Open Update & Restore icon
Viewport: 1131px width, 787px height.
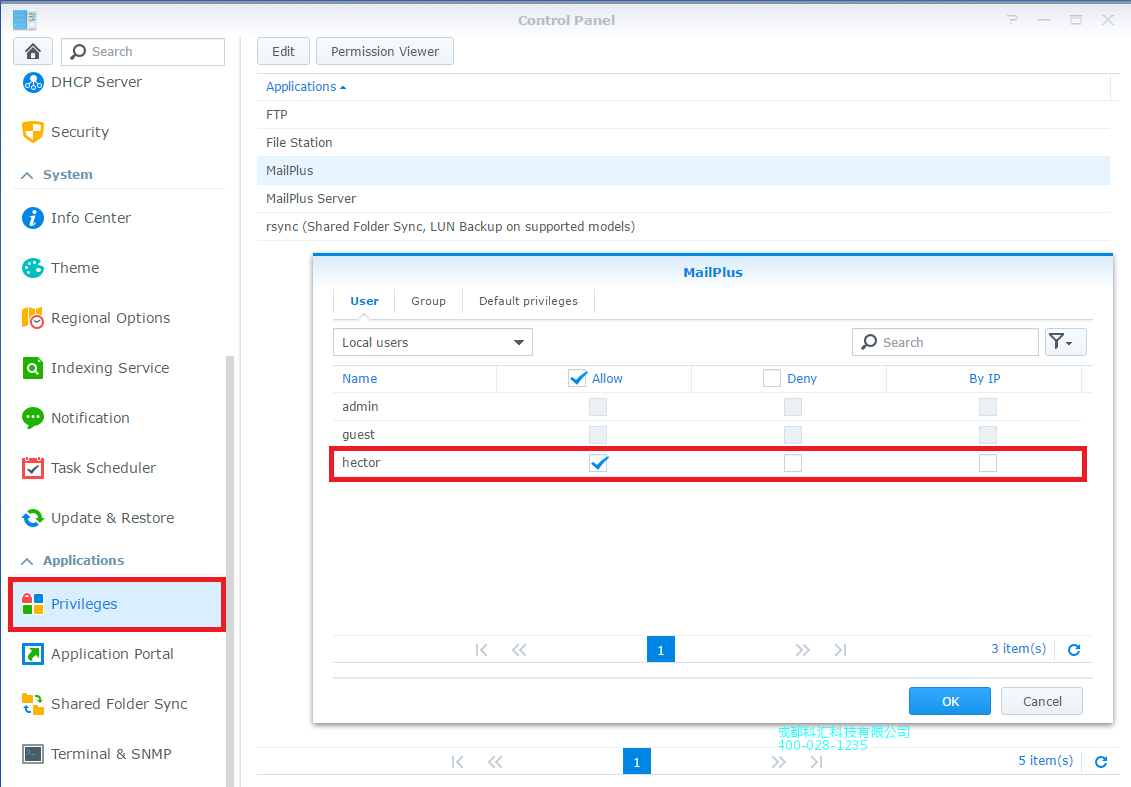point(33,518)
